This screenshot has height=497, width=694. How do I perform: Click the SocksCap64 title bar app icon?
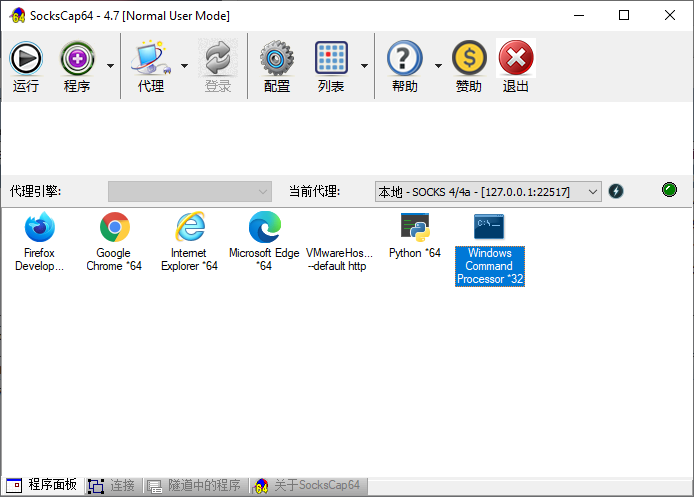[x=17, y=15]
